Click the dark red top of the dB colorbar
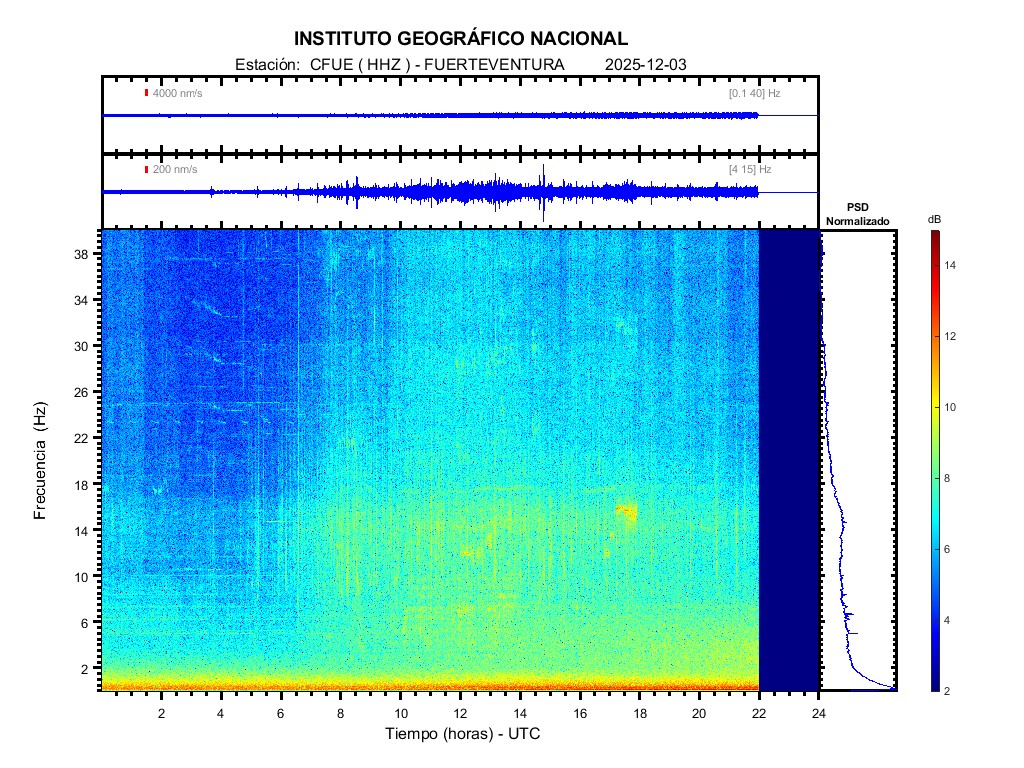This screenshot has height=768, width=1024. [933, 235]
